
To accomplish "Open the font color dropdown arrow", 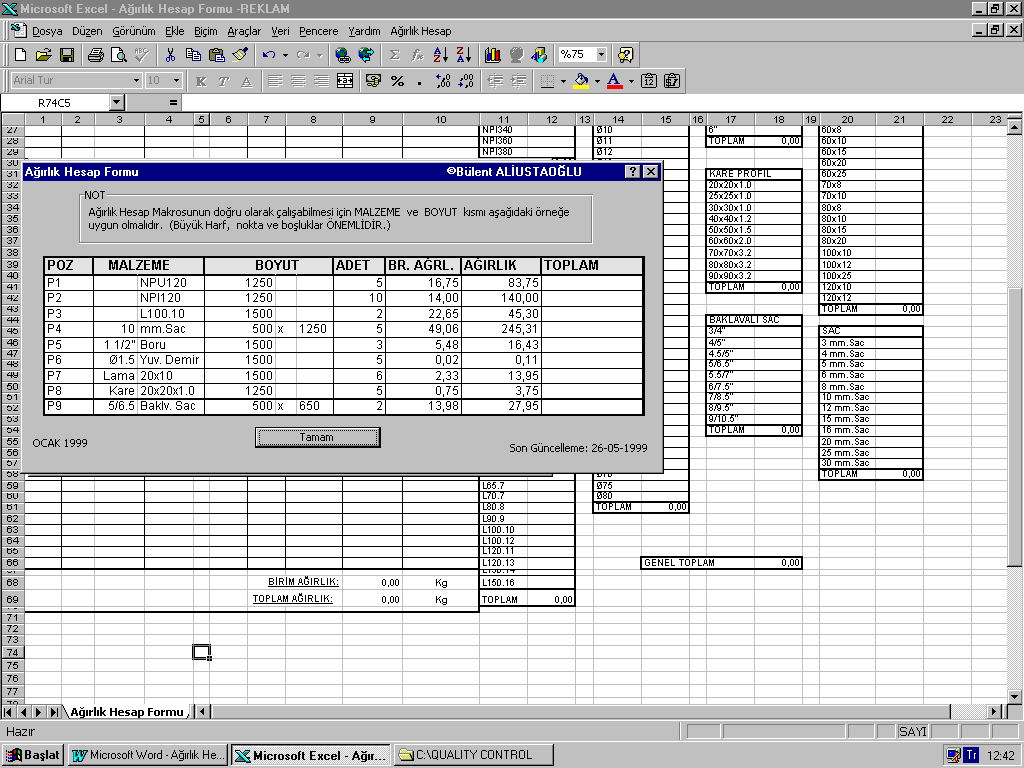I will click(631, 81).
